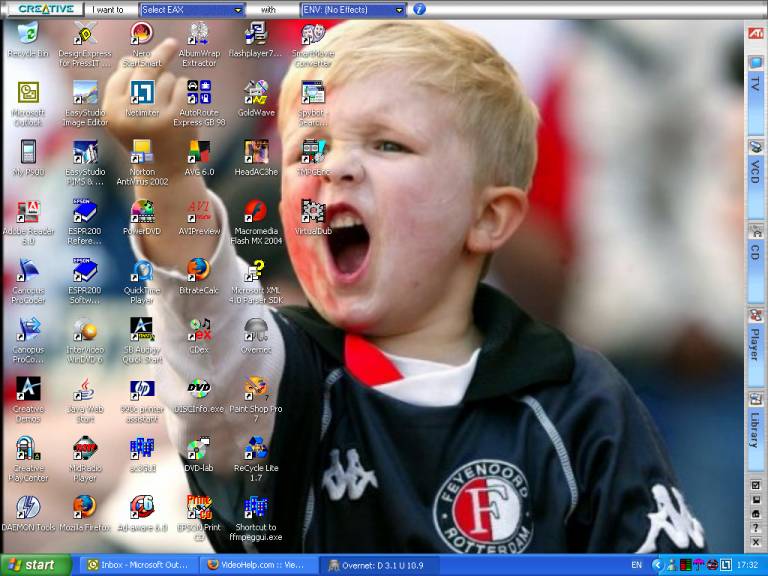Click the EN language indicator
Screen dimensions: 768x576
pyautogui.click(x=636, y=565)
